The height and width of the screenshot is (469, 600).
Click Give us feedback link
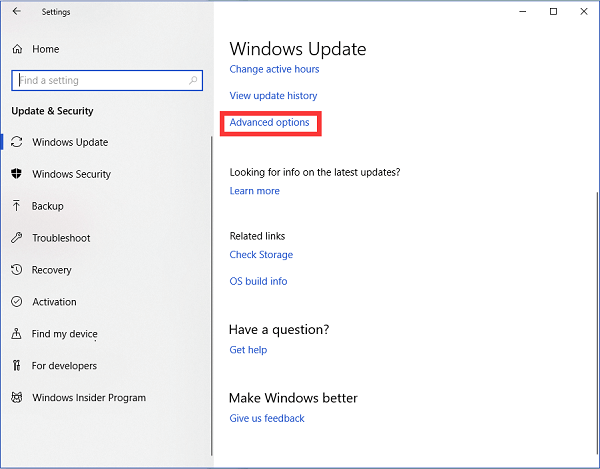[267, 418]
